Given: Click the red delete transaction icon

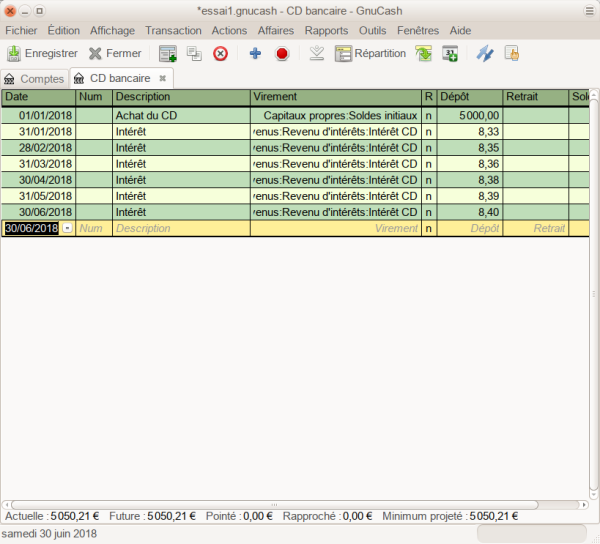Looking at the screenshot, I should tap(221, 53).
